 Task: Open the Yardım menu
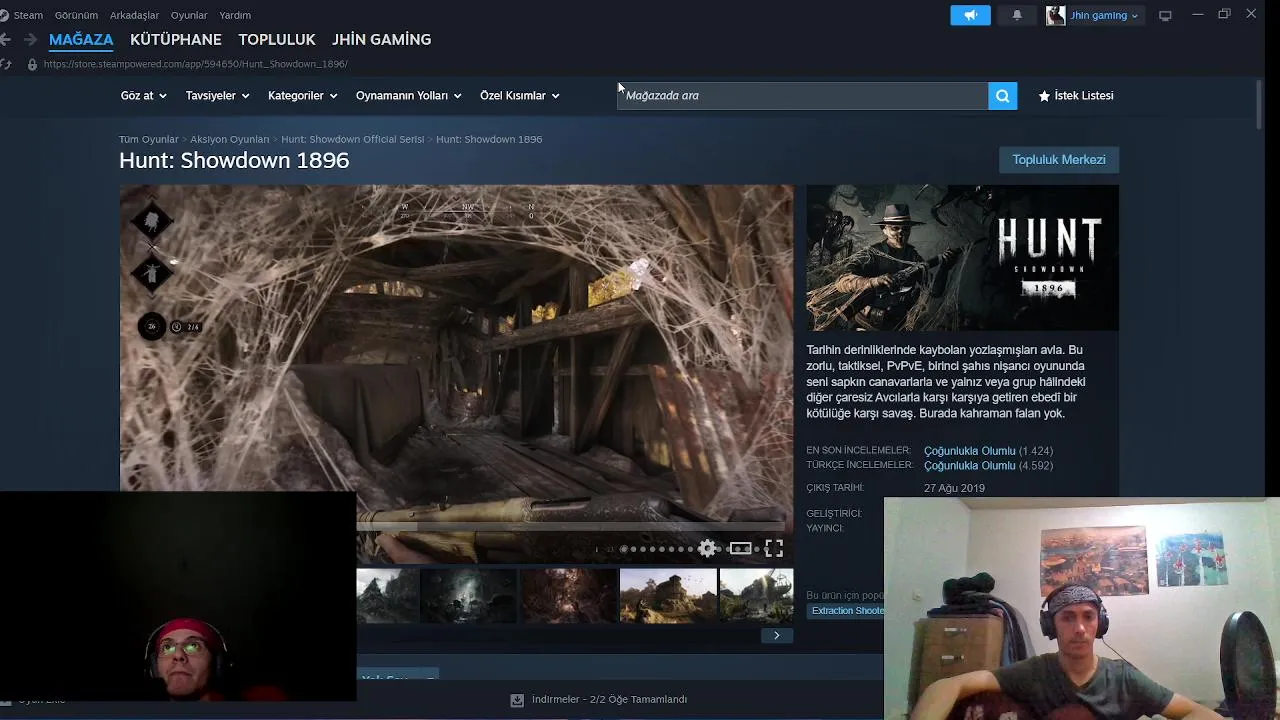pos(235,15)
